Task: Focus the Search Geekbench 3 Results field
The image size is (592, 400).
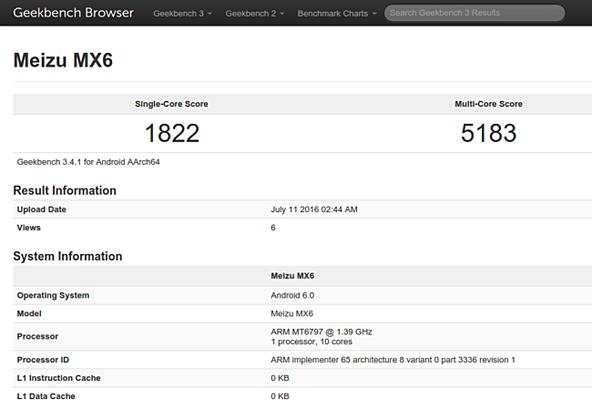Action: 475,13
